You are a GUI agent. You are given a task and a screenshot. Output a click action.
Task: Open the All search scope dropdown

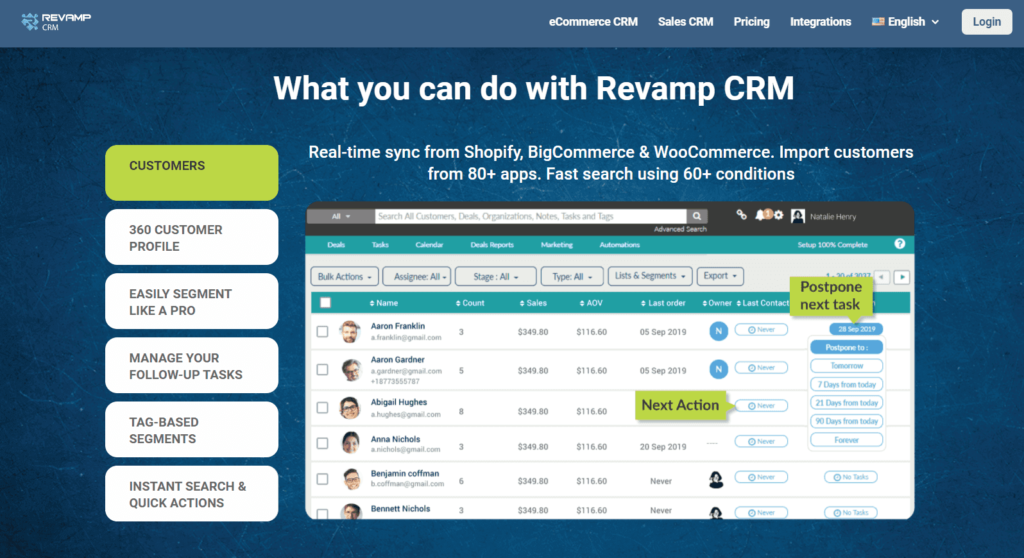(340, 216)
